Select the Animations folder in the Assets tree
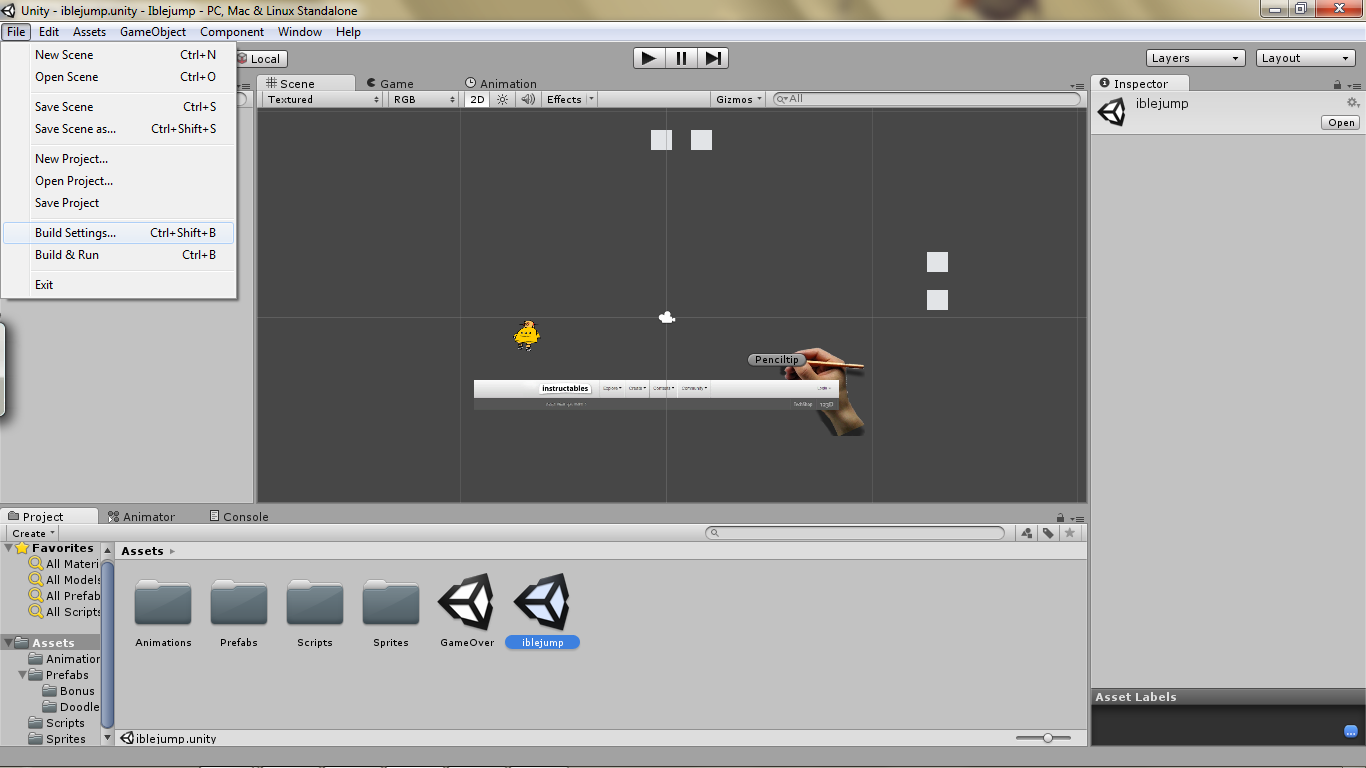The width and height of the screenshot is (1366, 768). (x=65, y=659)
